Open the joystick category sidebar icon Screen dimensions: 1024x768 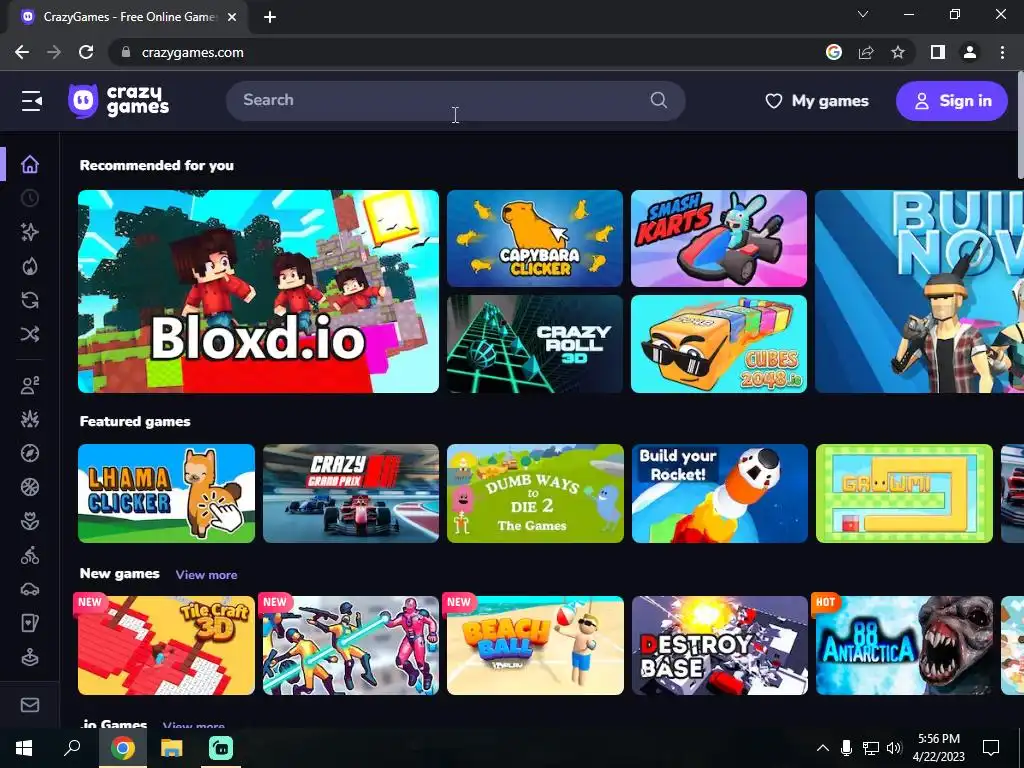(29, 657)
